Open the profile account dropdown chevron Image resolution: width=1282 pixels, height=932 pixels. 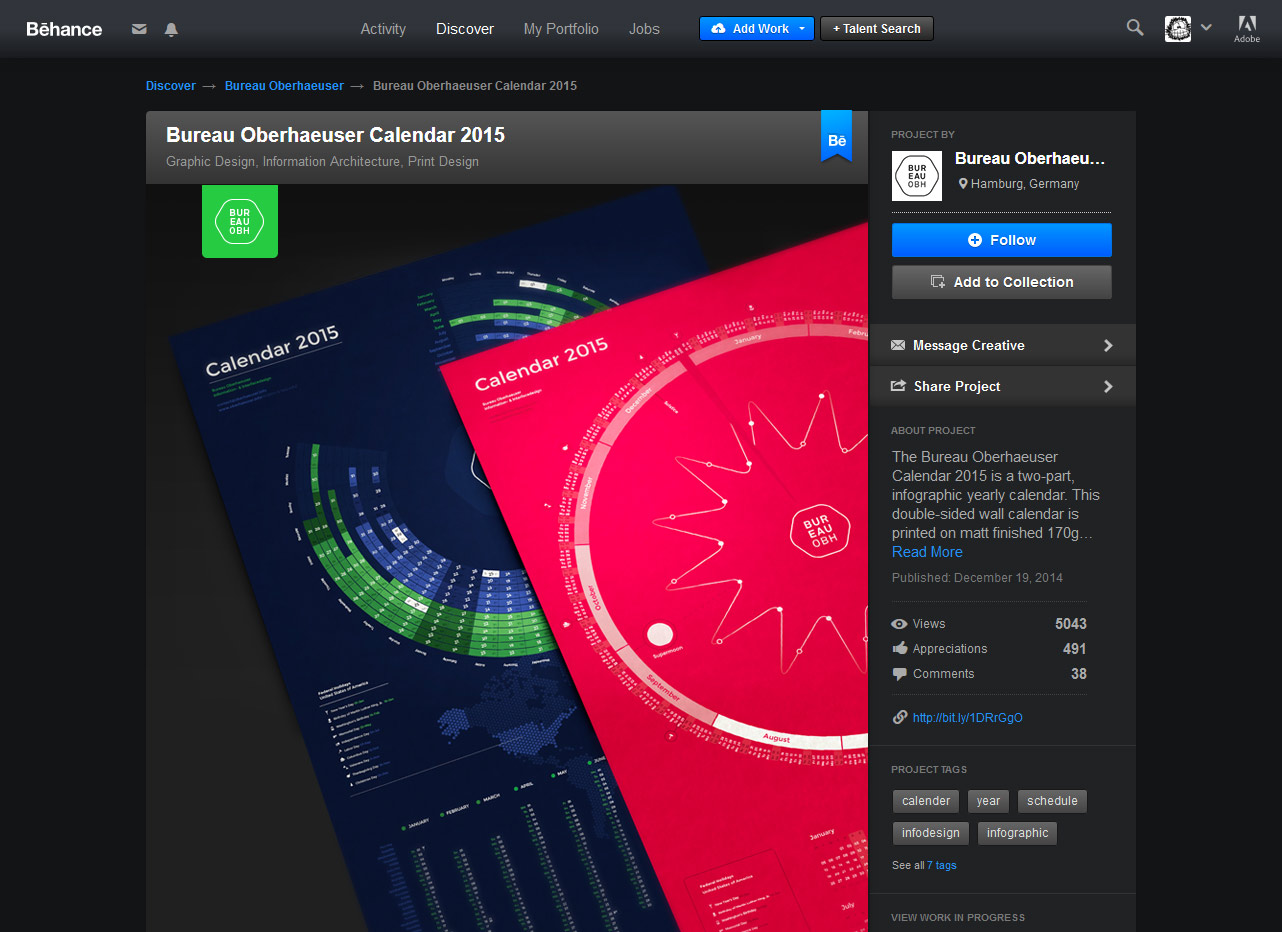[1206, 28]
